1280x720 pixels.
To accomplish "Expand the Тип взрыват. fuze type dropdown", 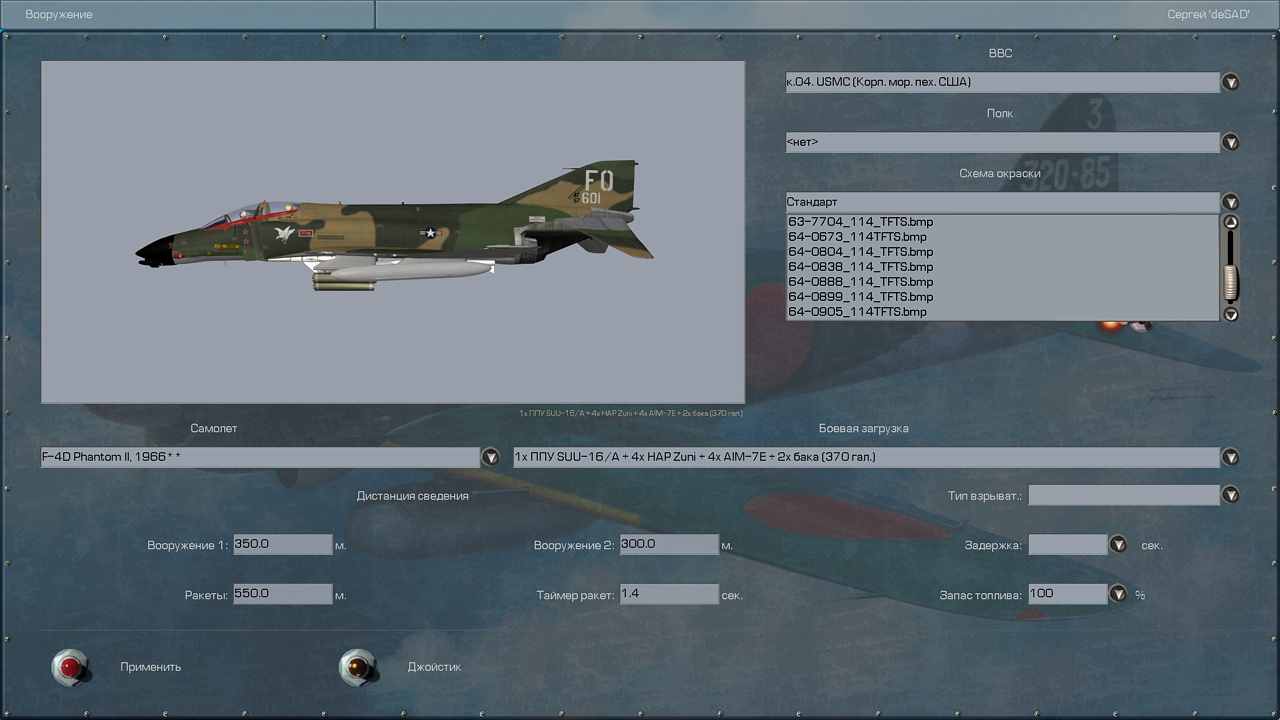I will tap(1231, 494).
